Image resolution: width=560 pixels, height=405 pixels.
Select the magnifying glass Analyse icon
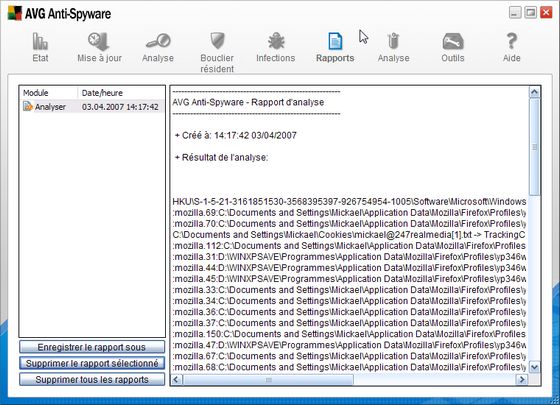pos(158,41)
